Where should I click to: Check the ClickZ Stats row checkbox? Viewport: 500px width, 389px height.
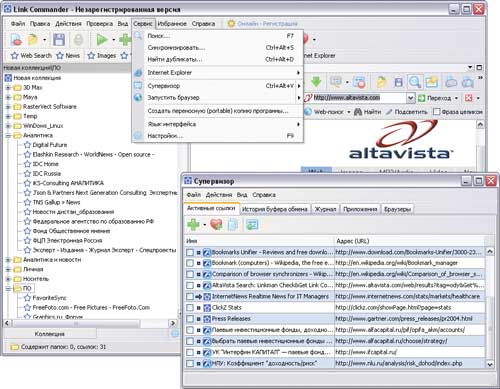pyautogui.click(x=190, y=308)
